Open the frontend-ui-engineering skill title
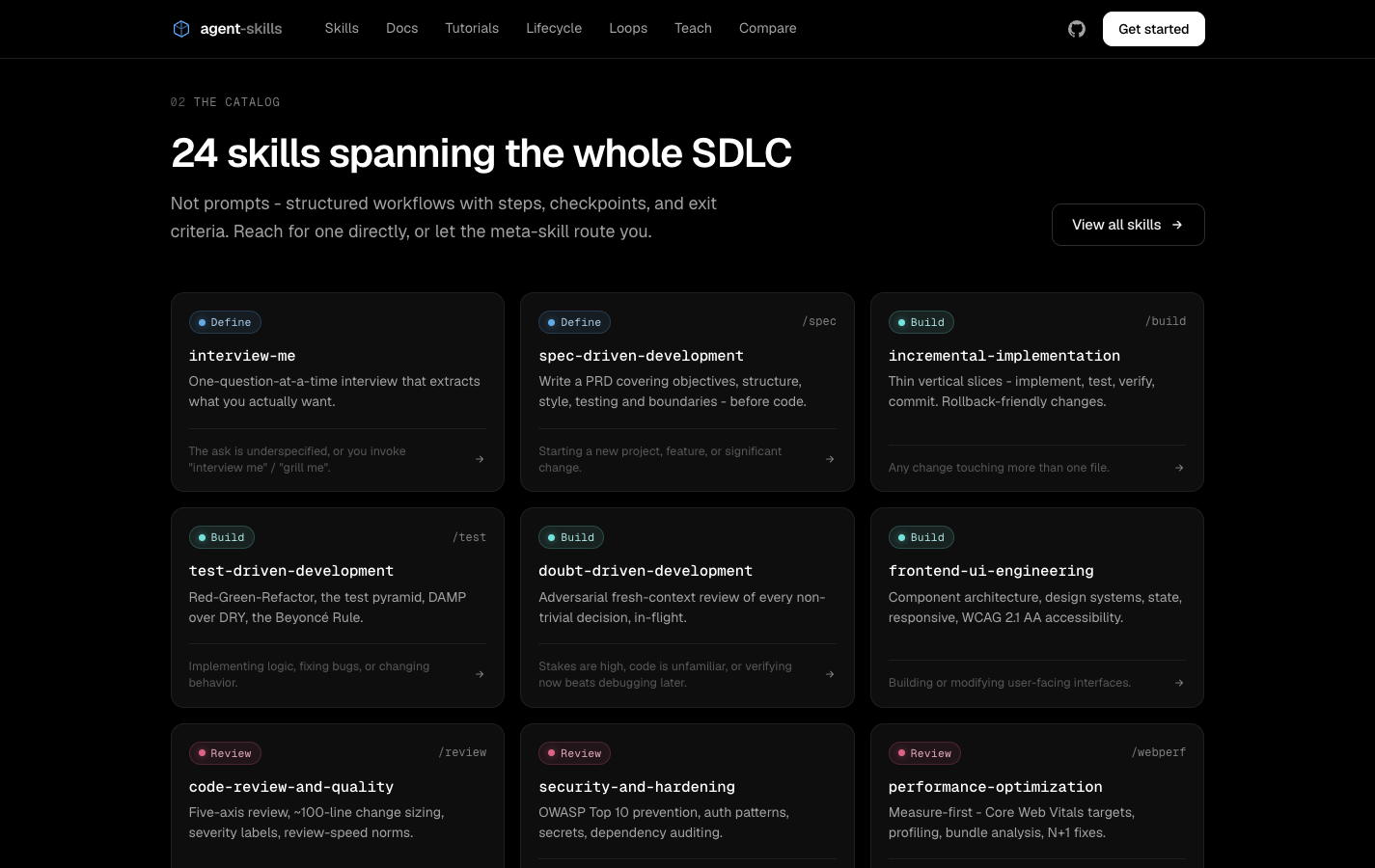The width and height of the screenshot is (1375, 868). tap(991, 571)
